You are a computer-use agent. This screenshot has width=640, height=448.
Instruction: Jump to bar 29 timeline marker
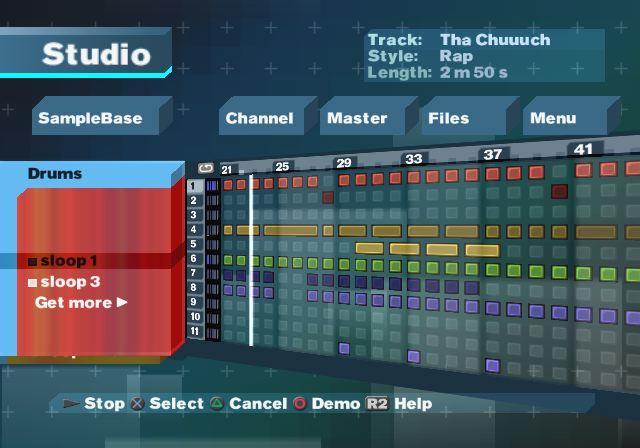click(x=344, y=162)
